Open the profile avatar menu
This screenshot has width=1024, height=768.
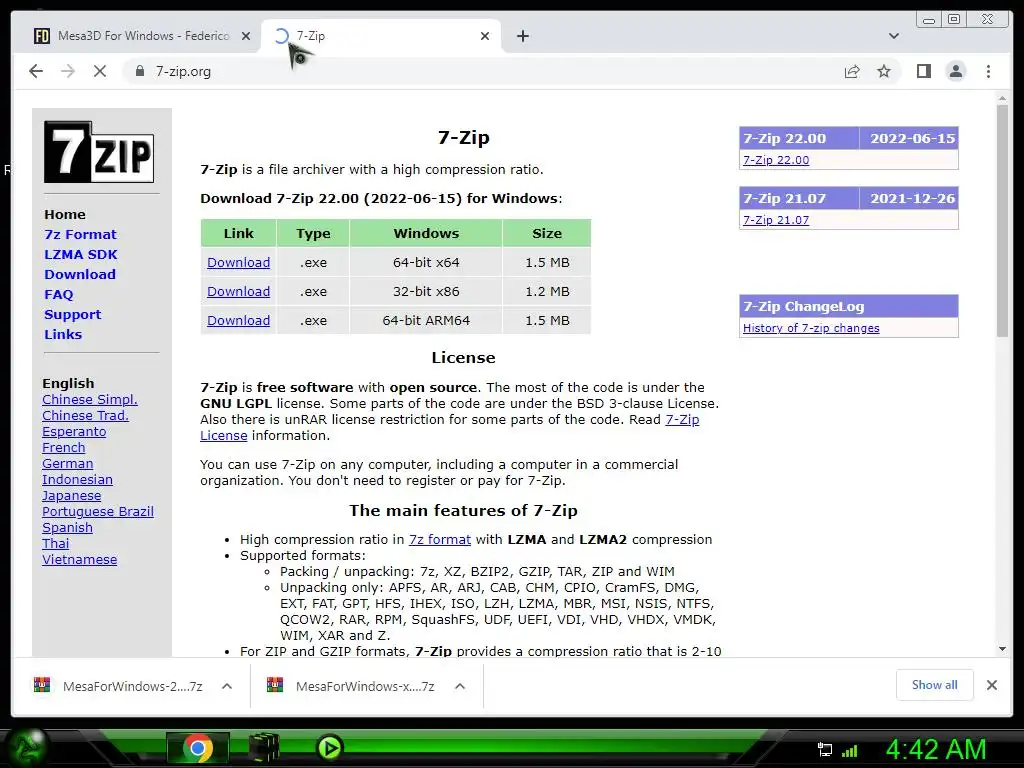click(x=955, y=71)
